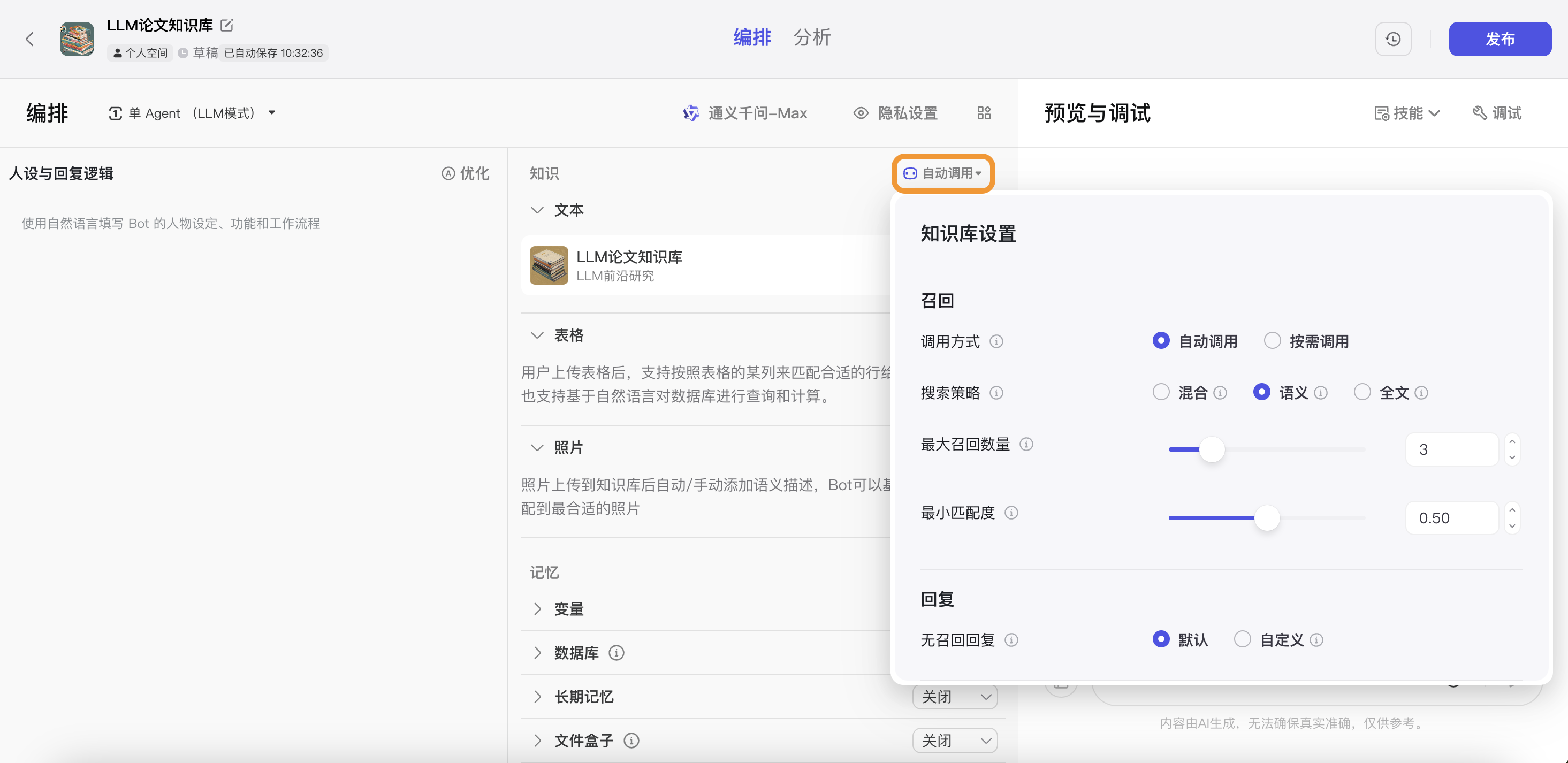Open the 技能 menu in 预览与调试
Image resolution: width=1568 pixels, height=763 pixels.
coord(1407,113)
